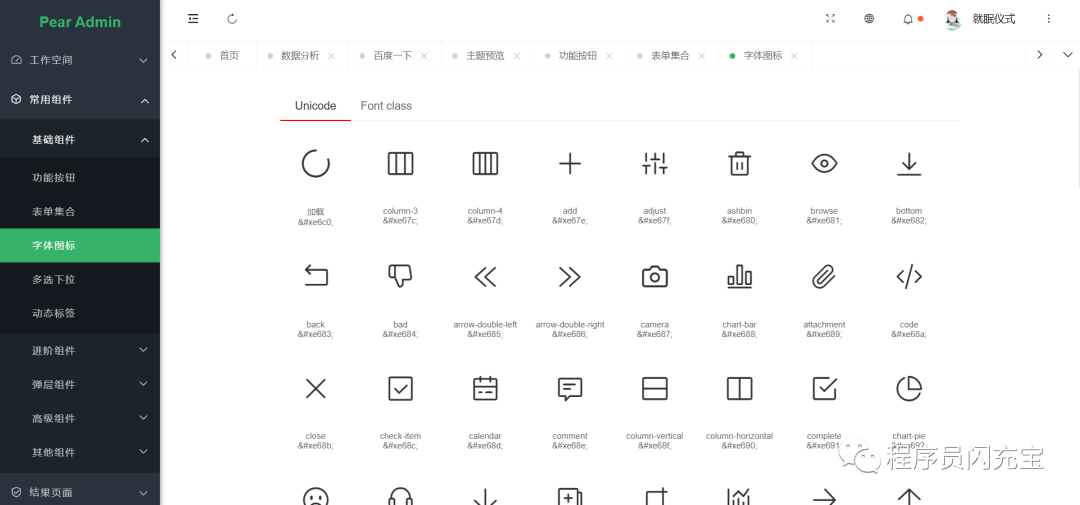
Task: Open tab list dropdown arrow
Action: tap(1067, 55)
